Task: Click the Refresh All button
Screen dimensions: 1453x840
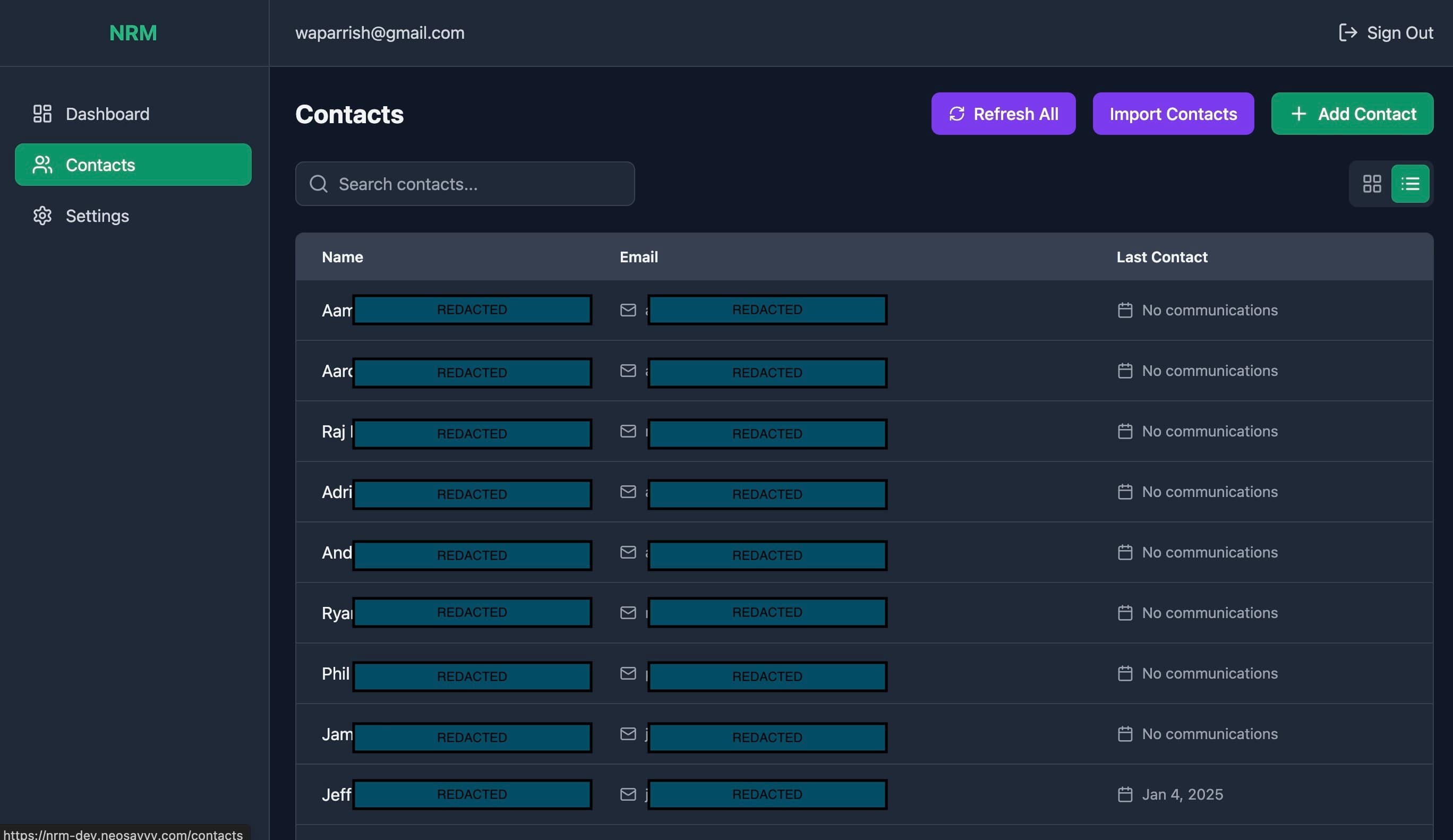Action: (1003, 114)
